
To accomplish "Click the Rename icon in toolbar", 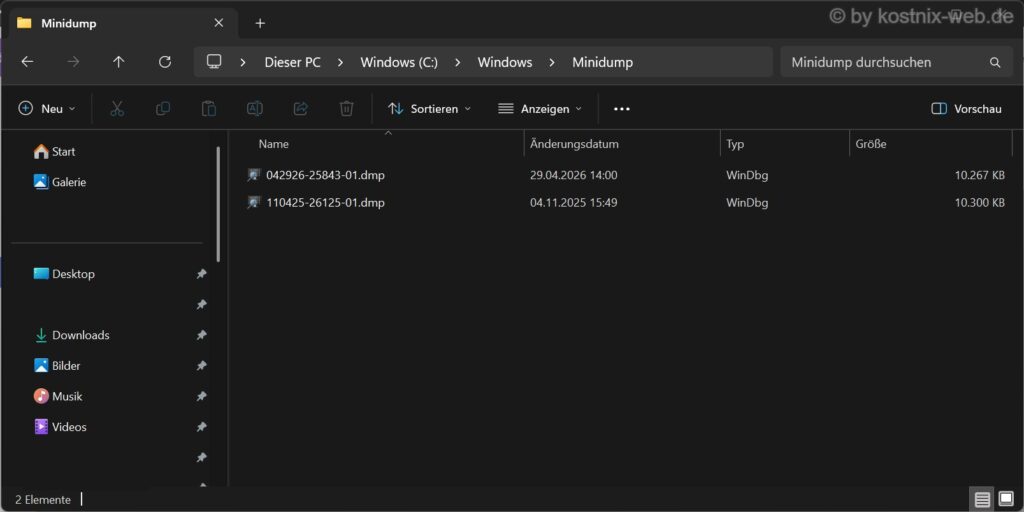I will click(x=255, y=108).
